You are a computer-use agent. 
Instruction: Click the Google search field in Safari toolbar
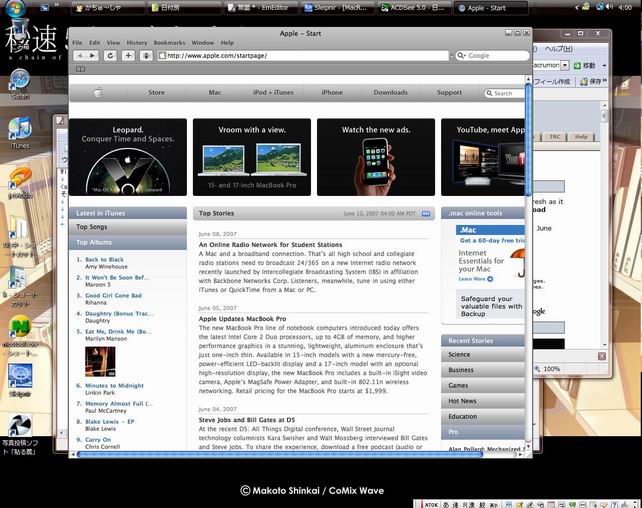(493, 56)
